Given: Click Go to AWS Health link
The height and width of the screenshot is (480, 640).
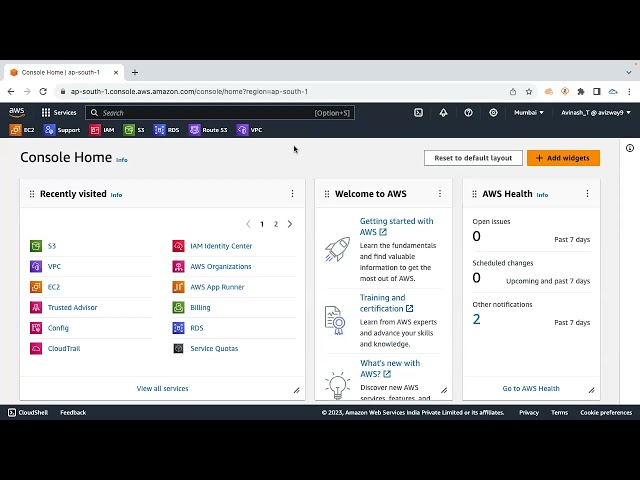Looking at the screenshot, I should [x=531, y=389].
